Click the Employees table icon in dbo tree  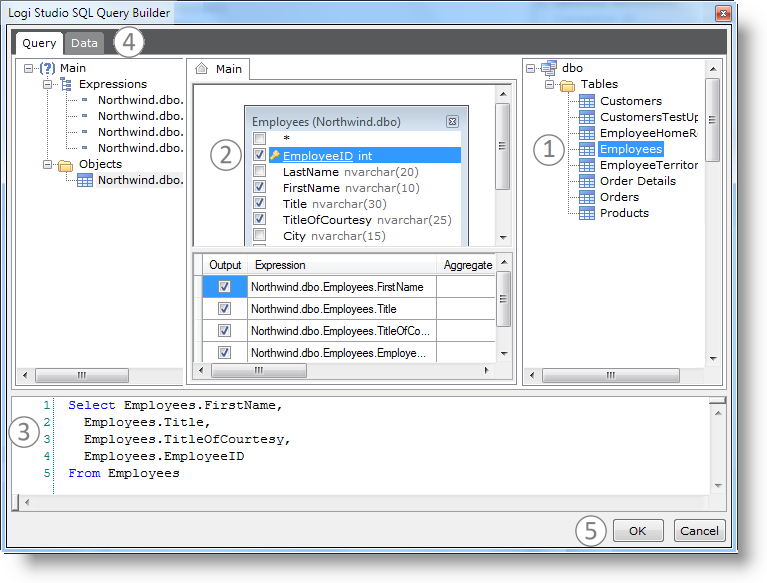(x=587, y=149)
